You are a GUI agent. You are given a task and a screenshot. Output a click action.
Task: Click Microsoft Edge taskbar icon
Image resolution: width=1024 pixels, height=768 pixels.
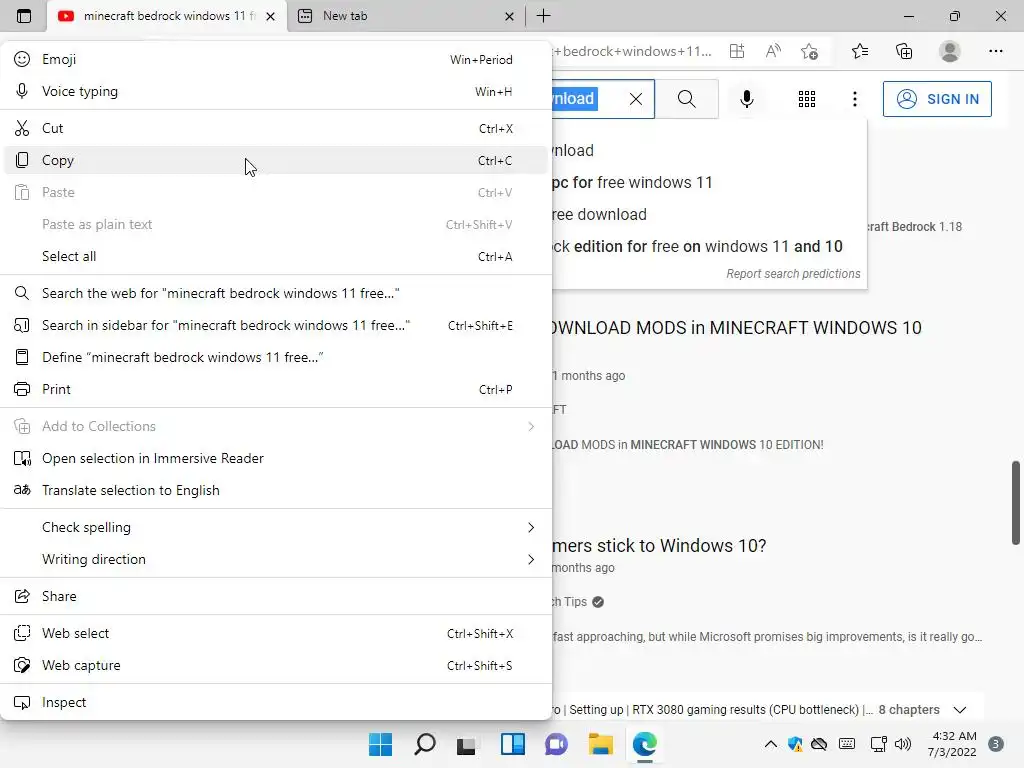pos(645,744)
